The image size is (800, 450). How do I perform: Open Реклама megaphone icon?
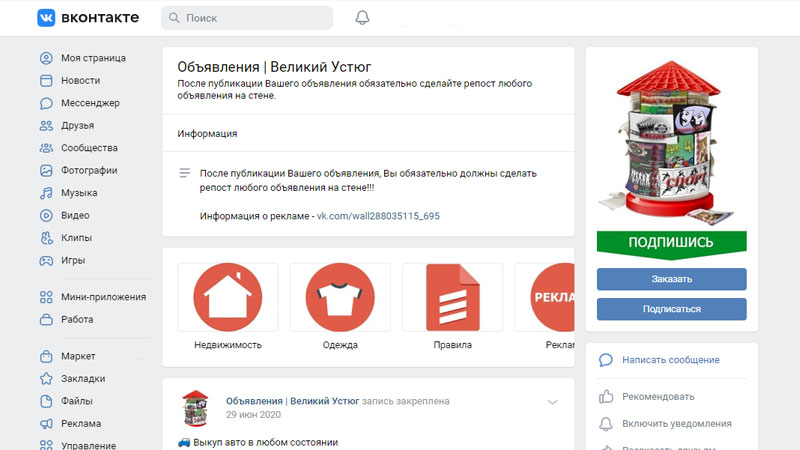click(46, 423)
